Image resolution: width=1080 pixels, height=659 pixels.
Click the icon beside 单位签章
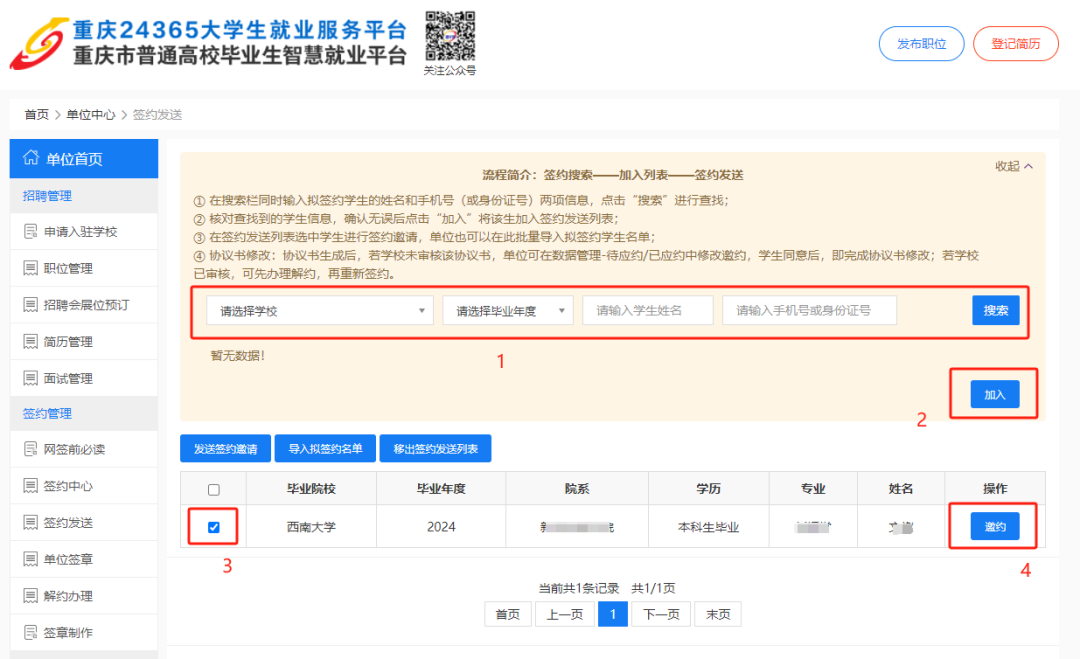pos(30,559)
